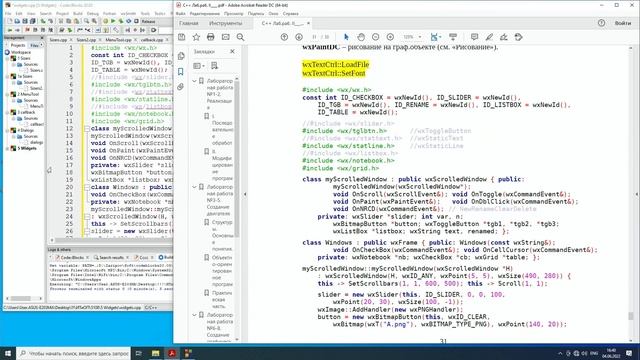The width and height of the screenshot is (640, 360).
Task: Click the Войти sign-in button
Action: tap(622, 23)
